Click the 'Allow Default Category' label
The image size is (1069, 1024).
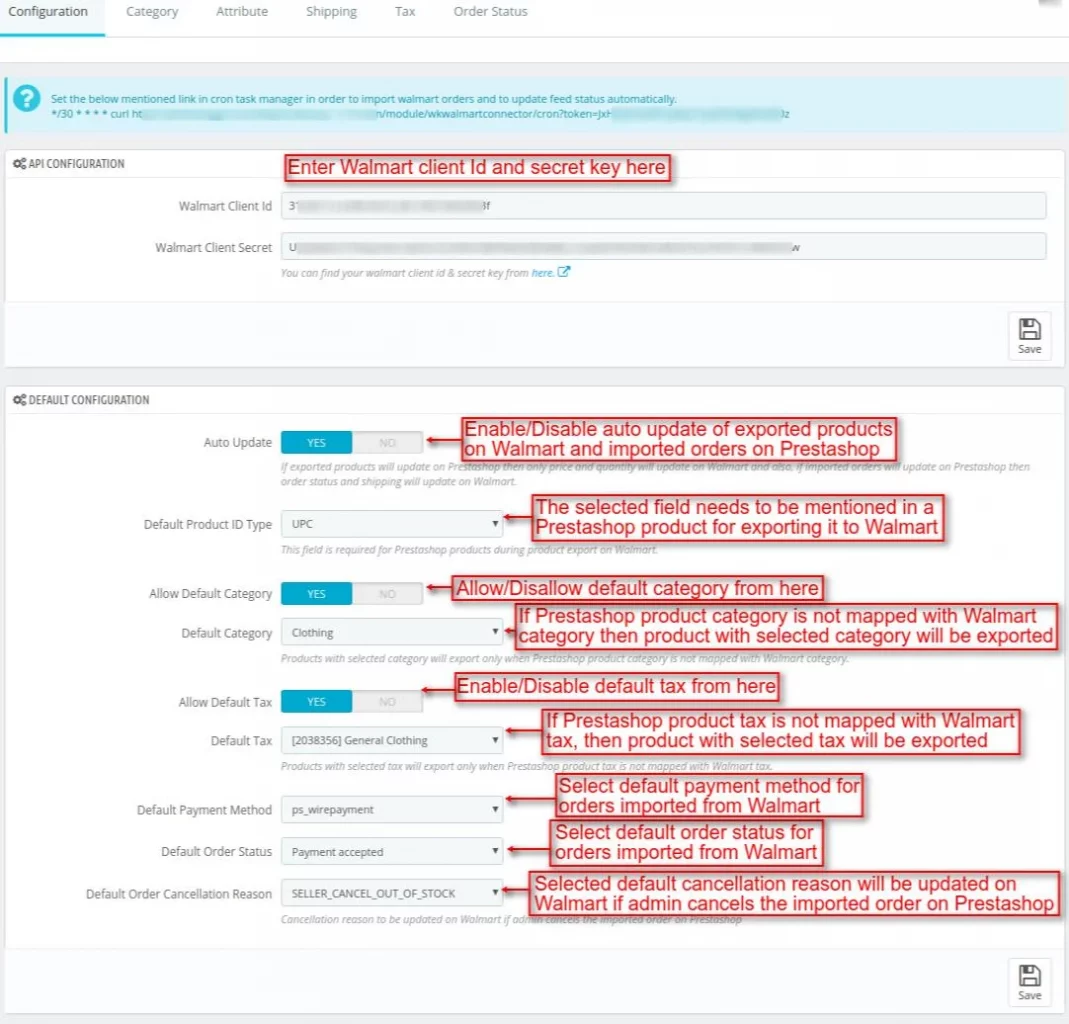[x=211, y=594]
